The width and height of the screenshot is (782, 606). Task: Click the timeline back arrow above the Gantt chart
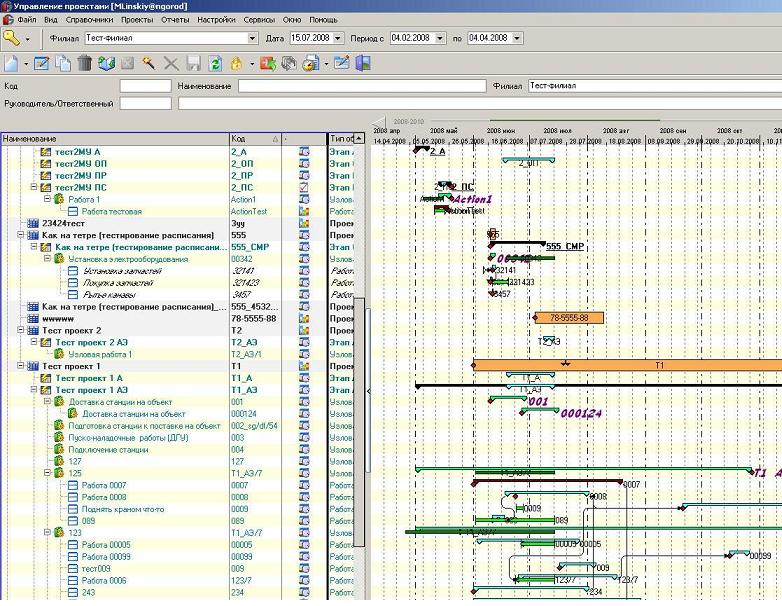[x=379, y=122]
